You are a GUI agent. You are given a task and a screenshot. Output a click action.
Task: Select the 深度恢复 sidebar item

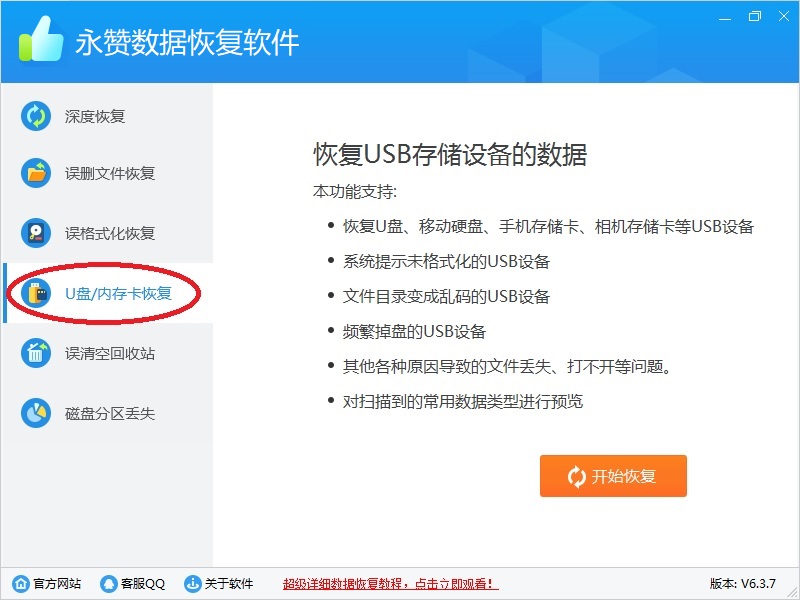coord(108,116)
